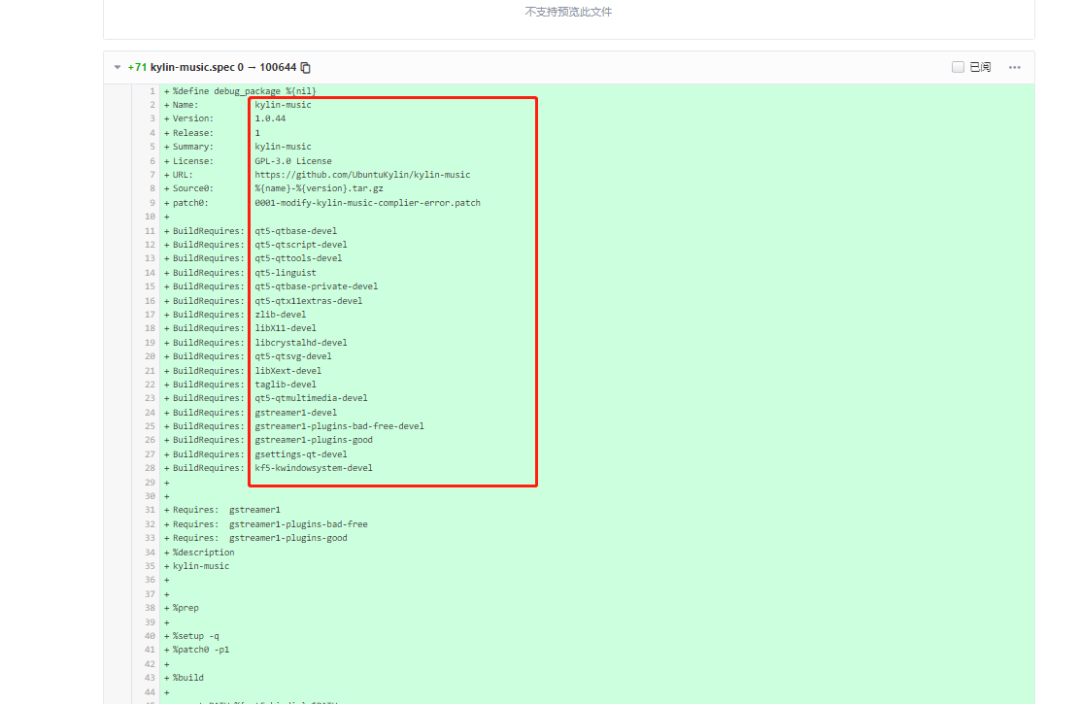Copy the kylin-music.spec file path
The width and height of the screenshot is (1080, 704).
coord(306,68)
